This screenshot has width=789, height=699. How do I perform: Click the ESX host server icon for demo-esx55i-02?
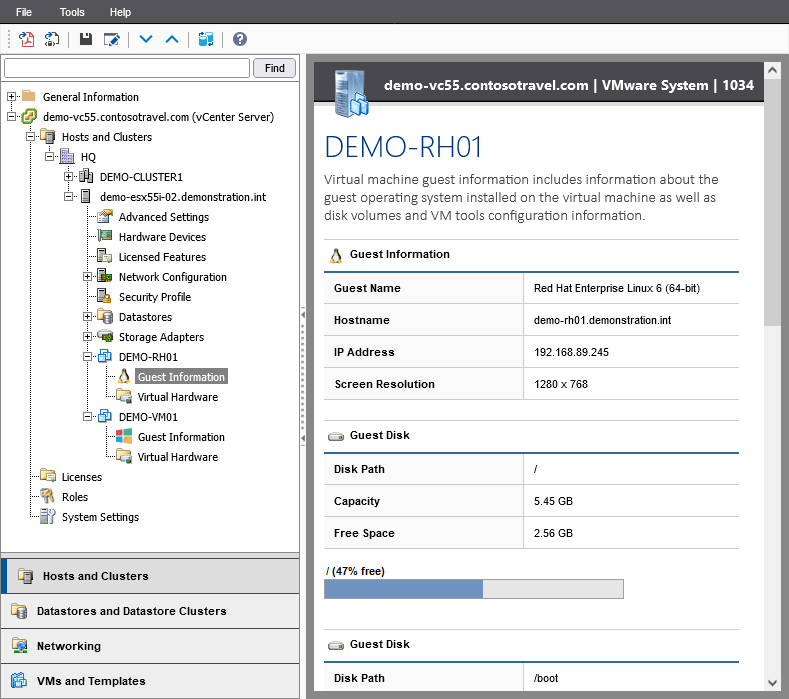(86, 196)
